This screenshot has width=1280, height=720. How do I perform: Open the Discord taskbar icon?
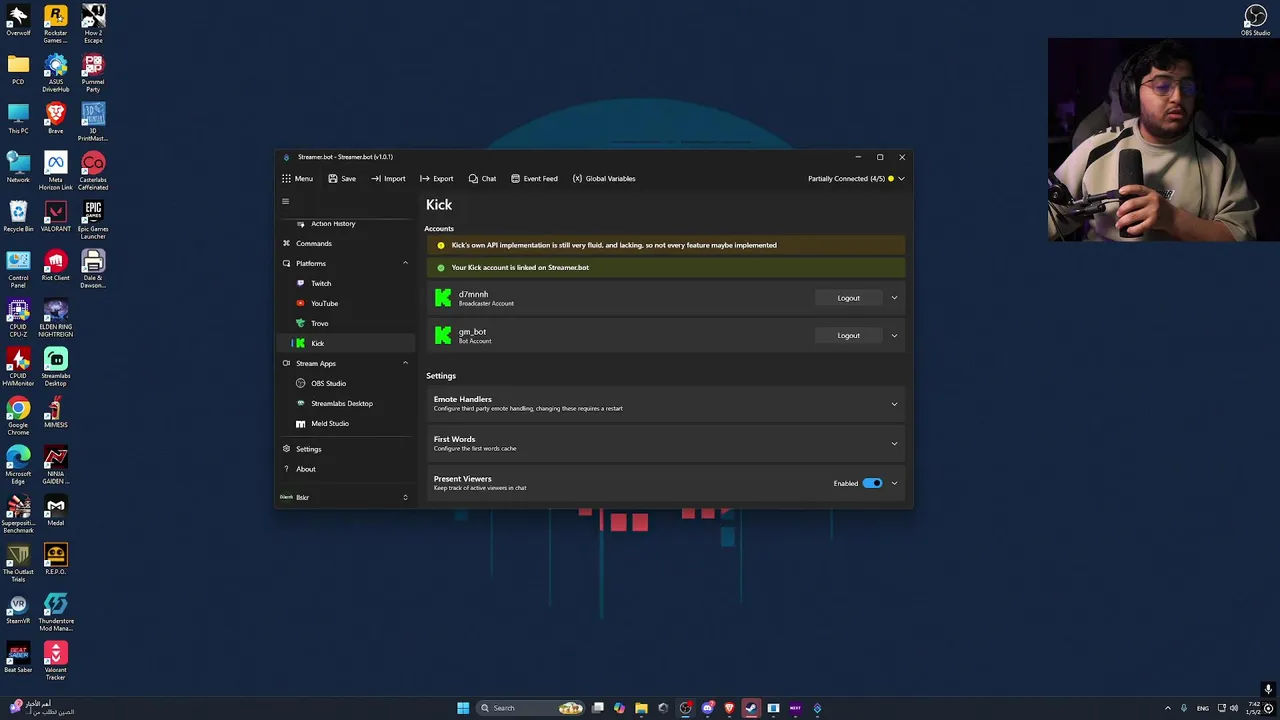tap(707, 708)
